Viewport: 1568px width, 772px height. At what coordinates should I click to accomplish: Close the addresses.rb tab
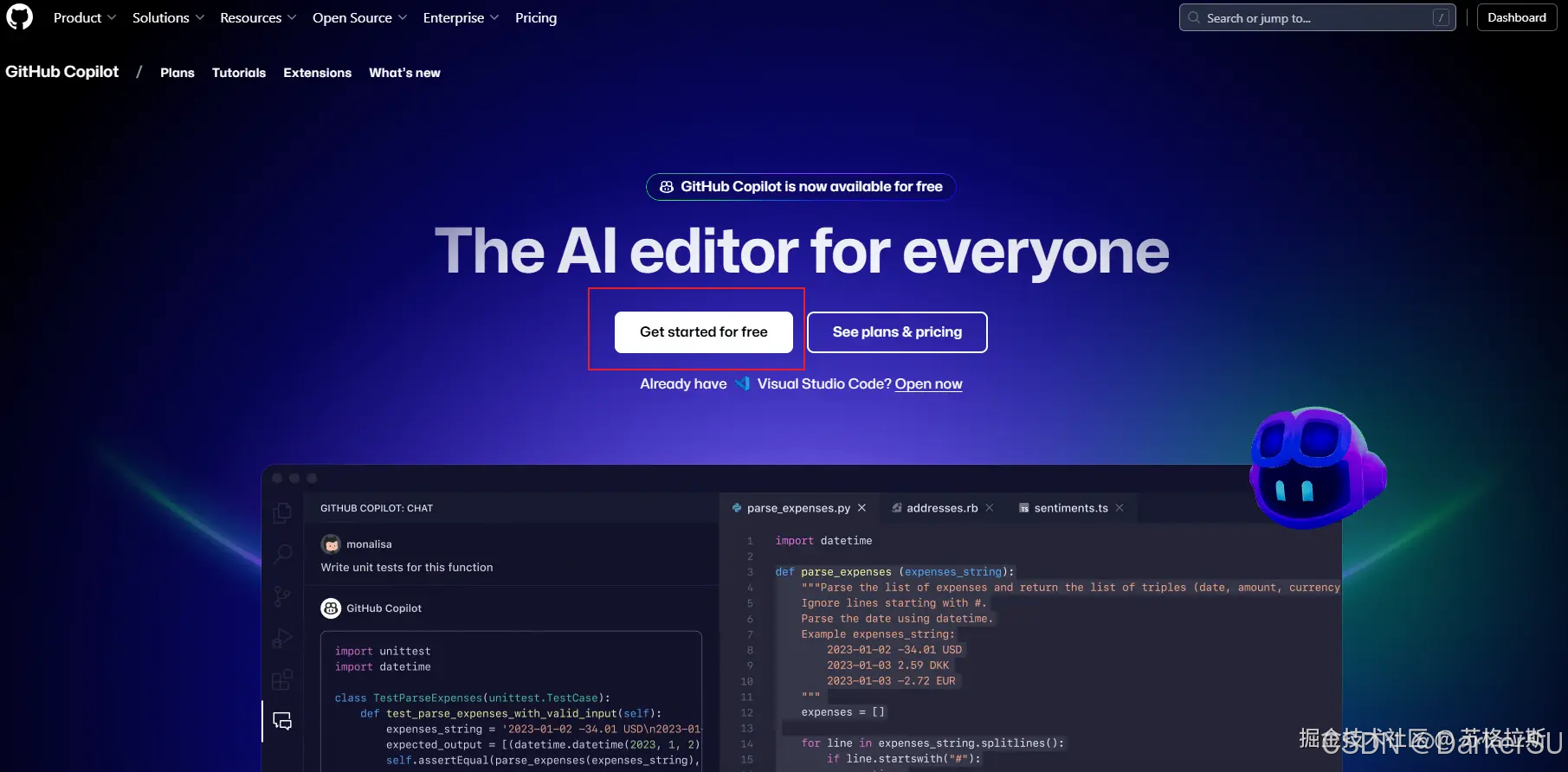point(990,508)
